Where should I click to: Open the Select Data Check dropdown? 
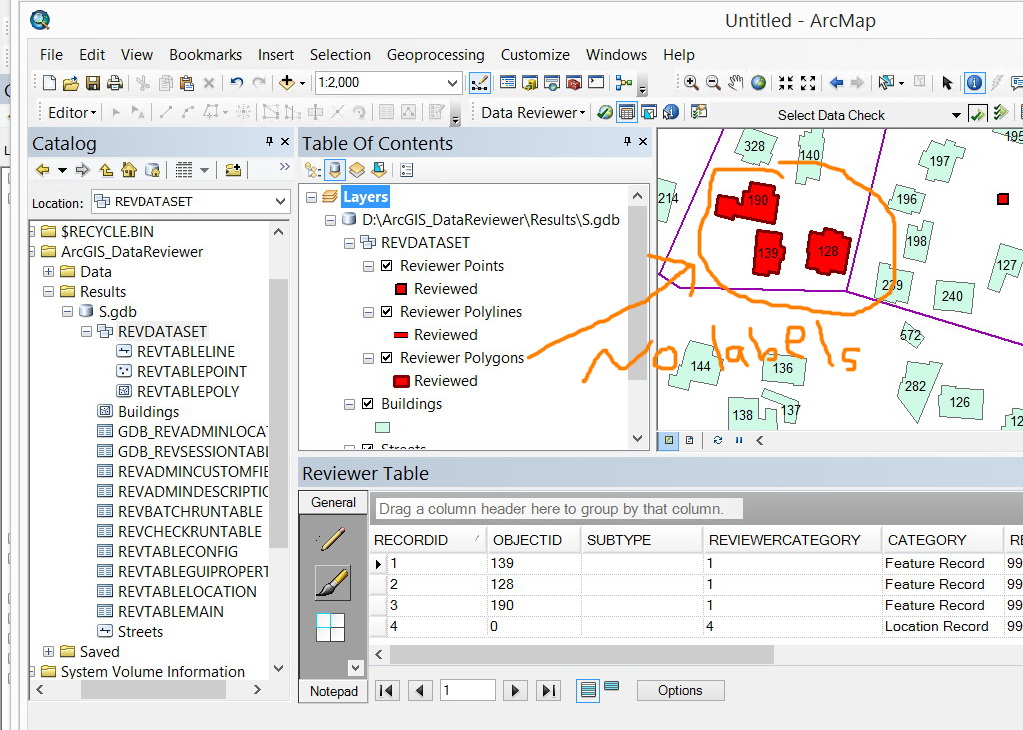point(956,115)
